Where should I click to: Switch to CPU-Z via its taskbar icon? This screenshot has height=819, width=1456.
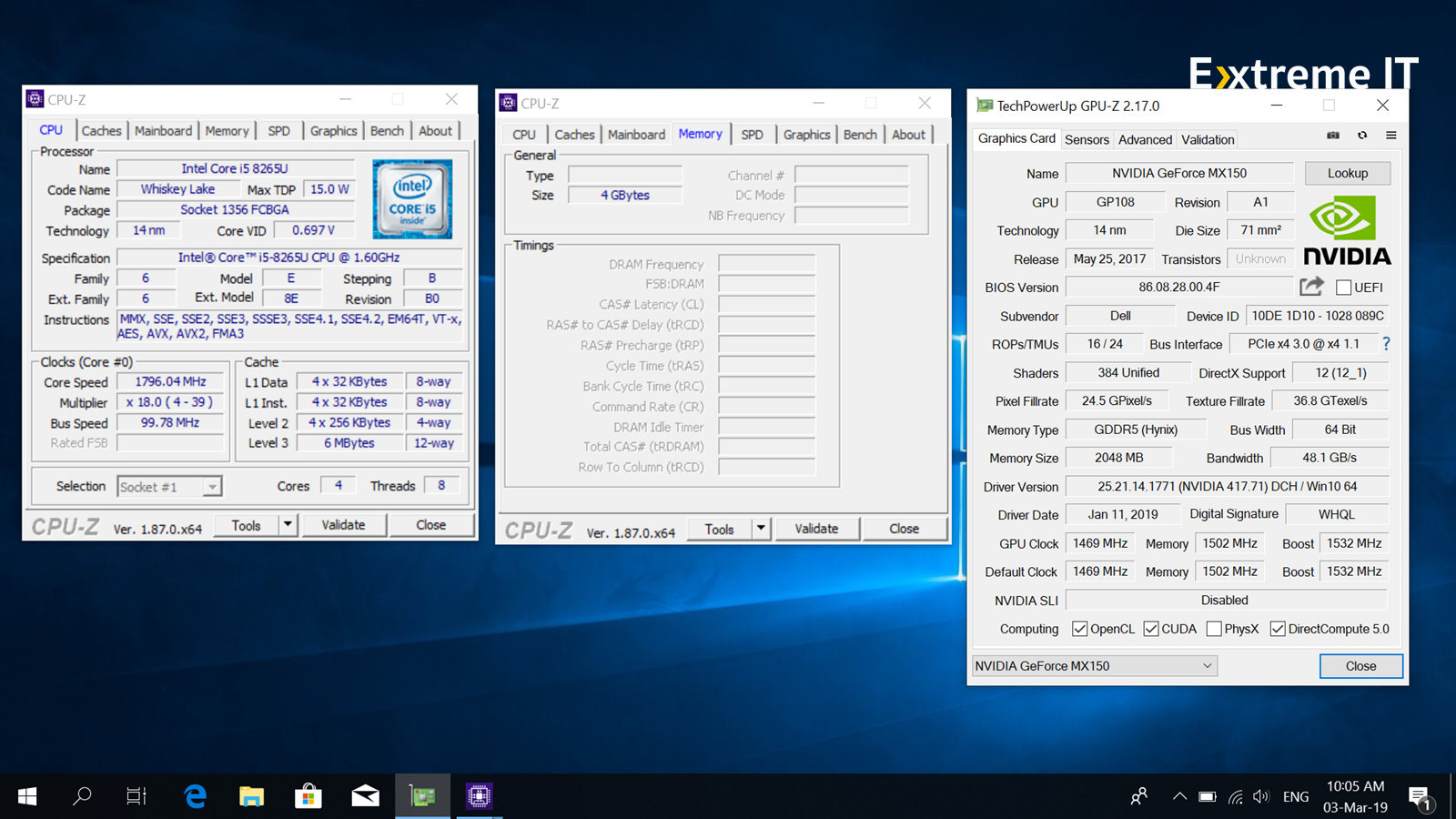coord(480,796)
